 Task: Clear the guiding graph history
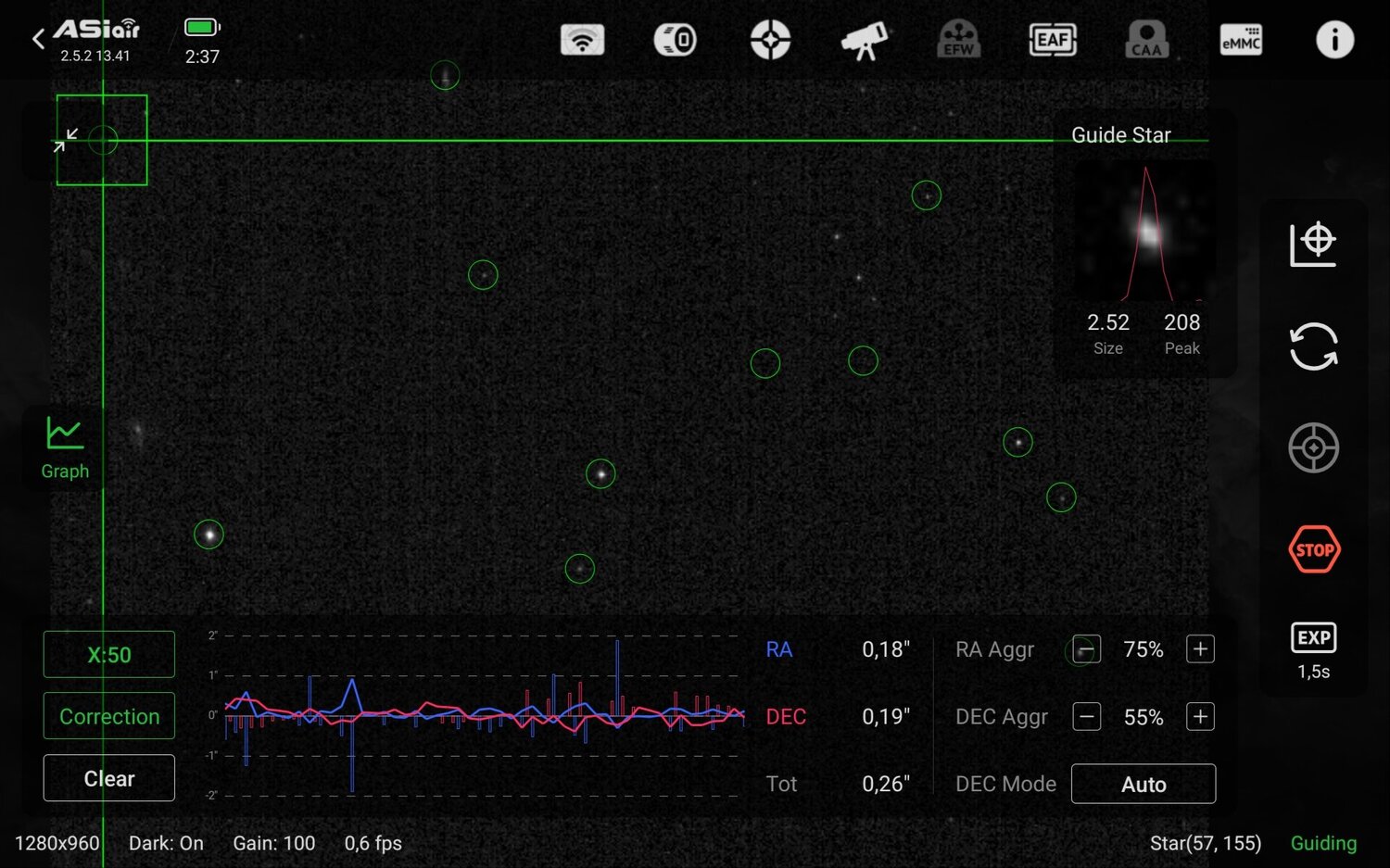coord(109,778)
